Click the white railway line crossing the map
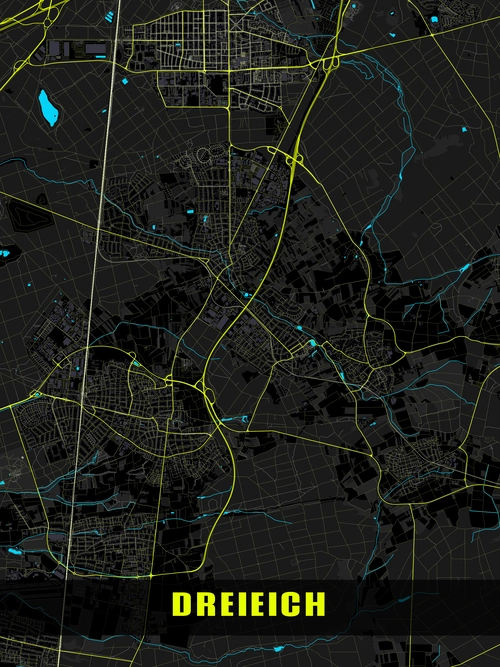Screen dimensions: 500x667 coord(90,332)
